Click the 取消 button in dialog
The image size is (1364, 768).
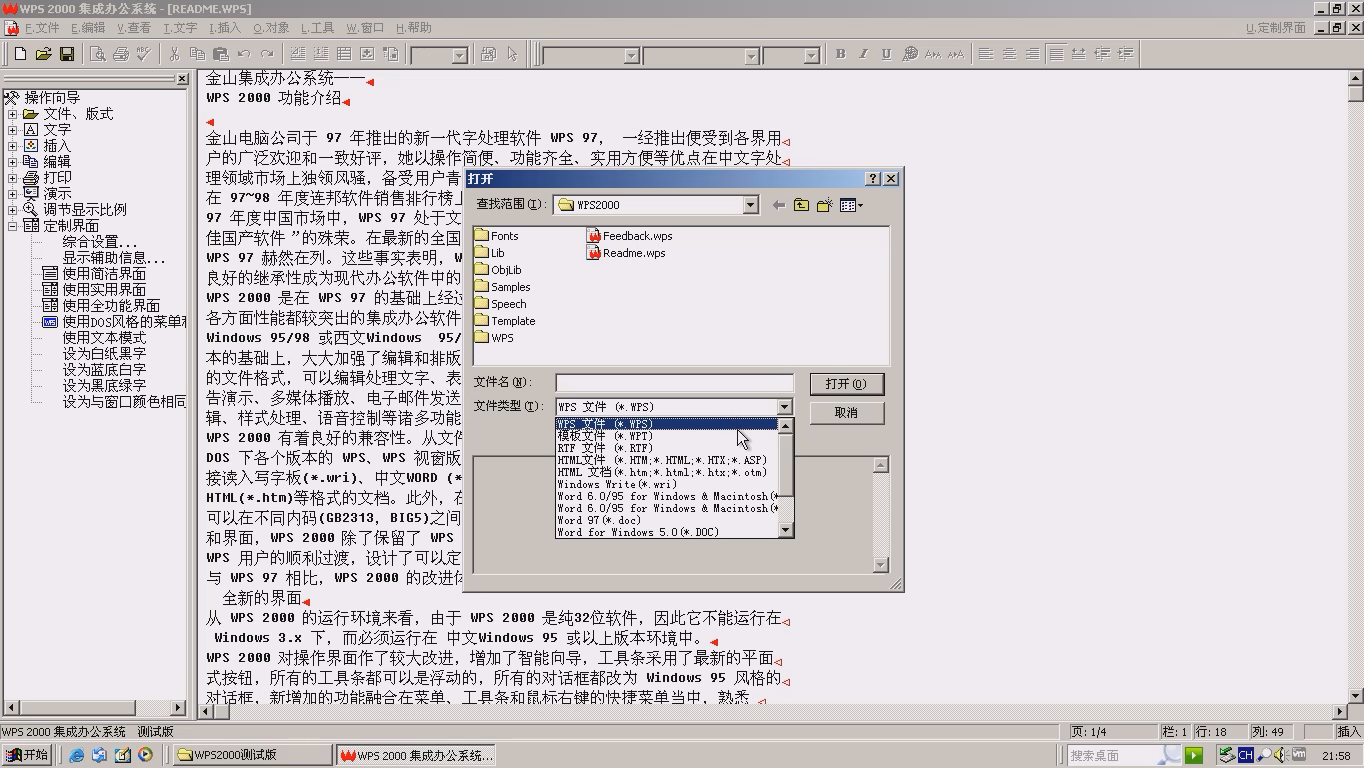(x=846, y=413)
